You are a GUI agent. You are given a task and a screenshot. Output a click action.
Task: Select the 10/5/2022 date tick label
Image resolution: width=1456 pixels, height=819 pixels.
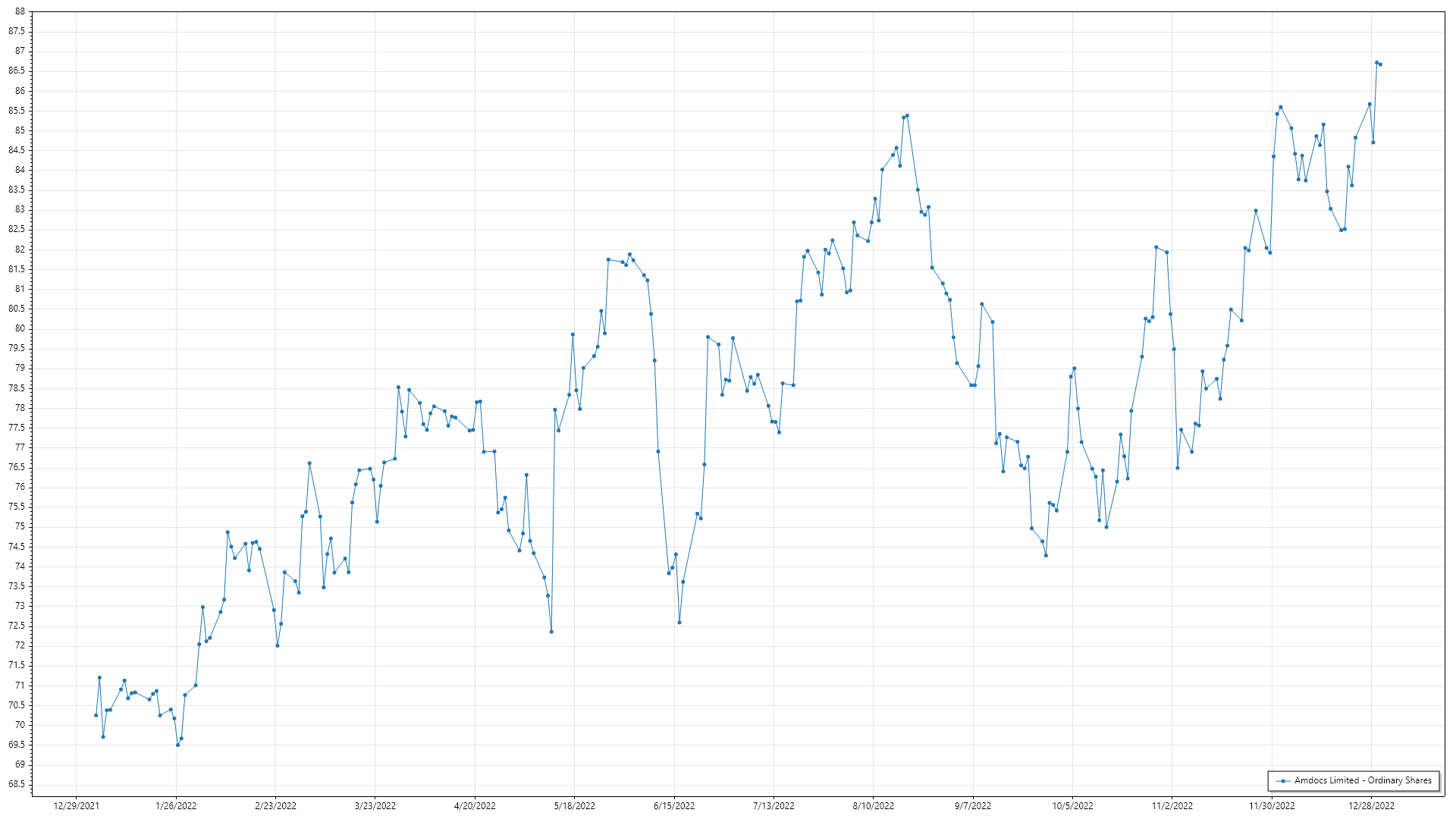coord(1072,806)
